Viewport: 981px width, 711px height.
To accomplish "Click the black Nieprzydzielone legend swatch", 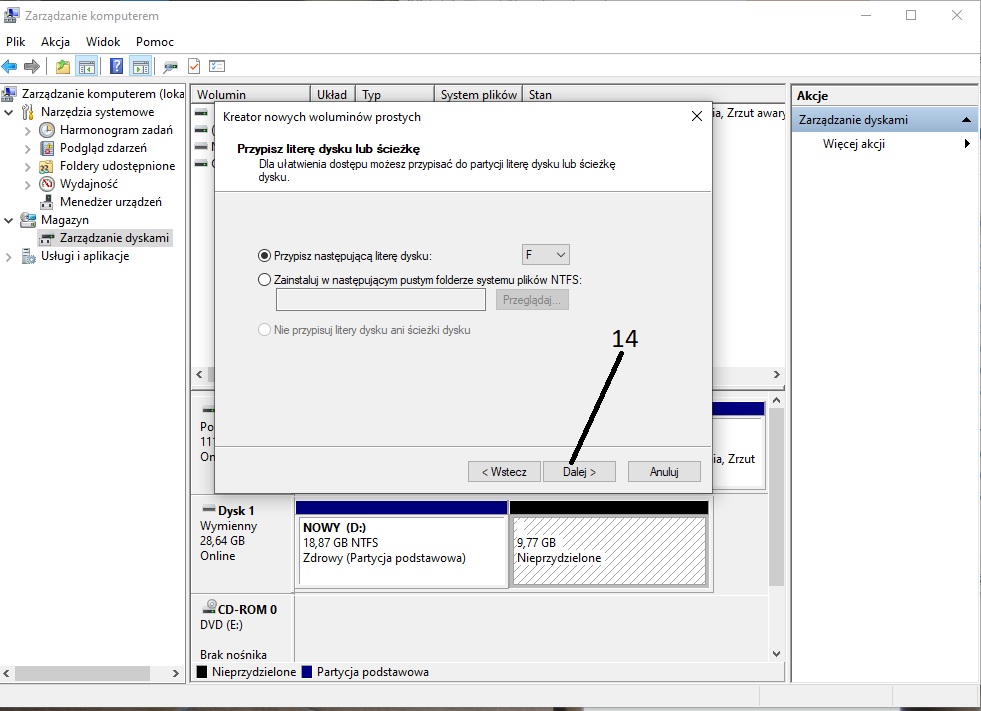I will coord(201,672).
